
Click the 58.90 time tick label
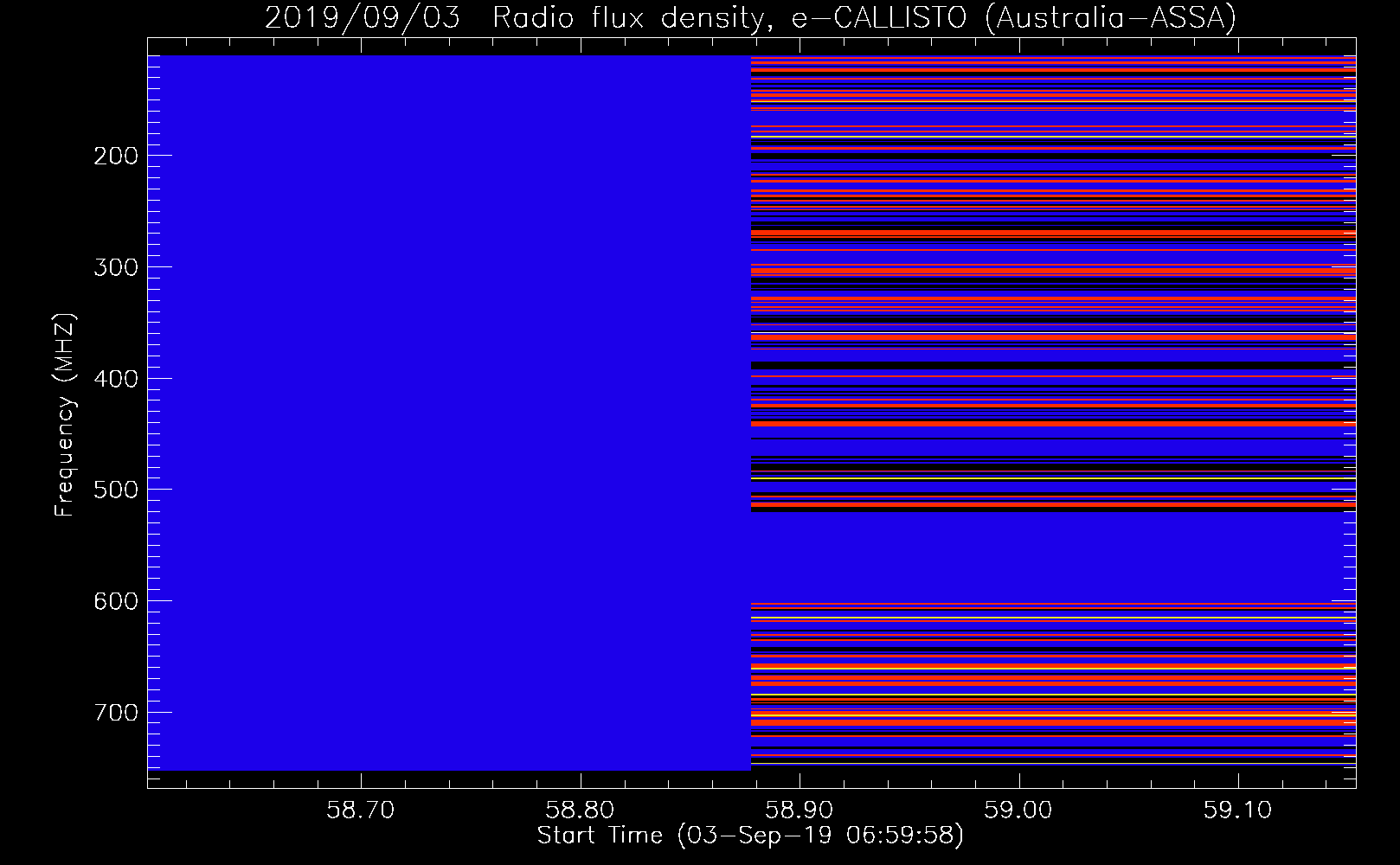(x=800, y=810)
